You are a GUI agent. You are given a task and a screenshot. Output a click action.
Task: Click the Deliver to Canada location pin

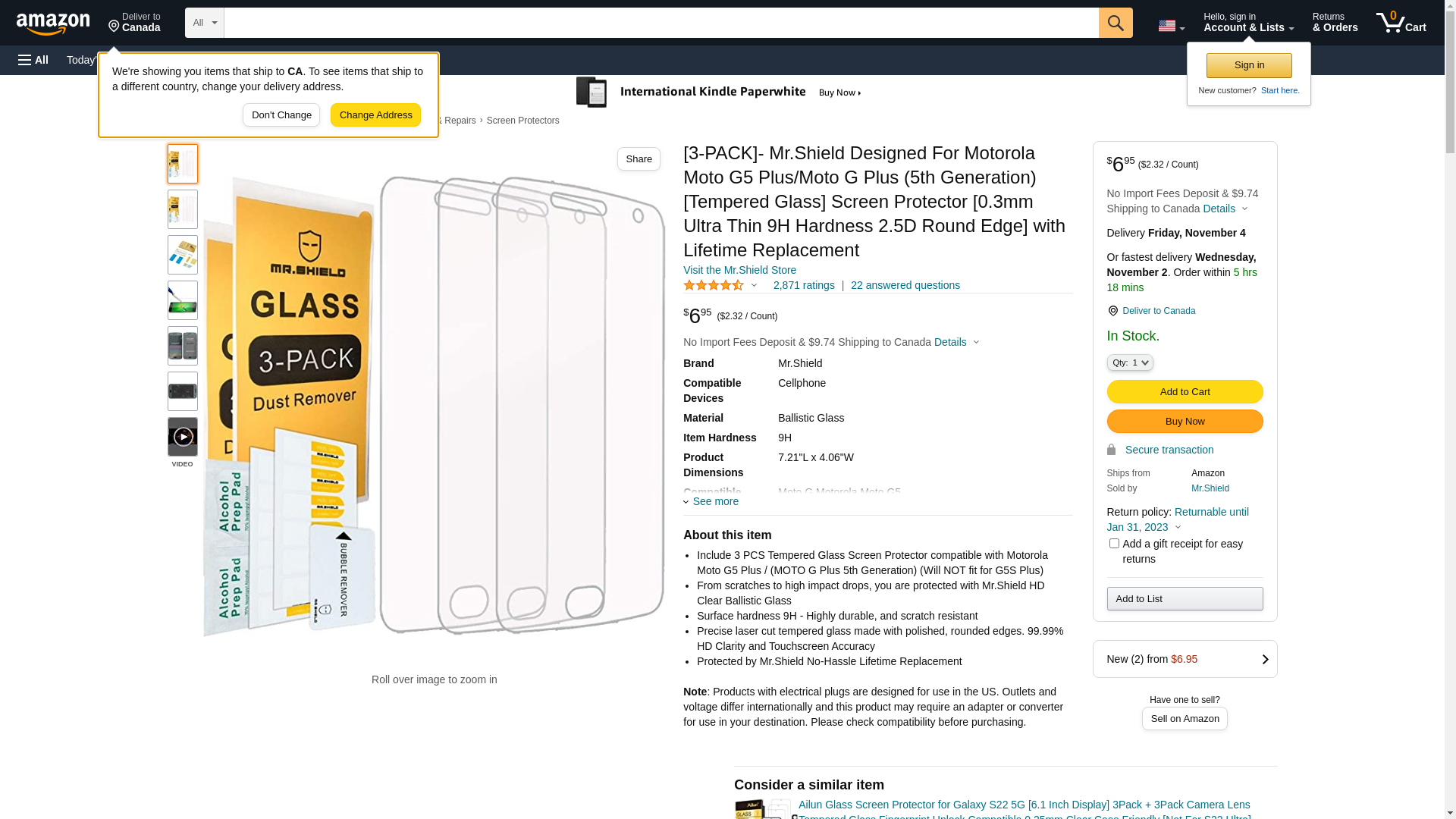coord(1112,311)
